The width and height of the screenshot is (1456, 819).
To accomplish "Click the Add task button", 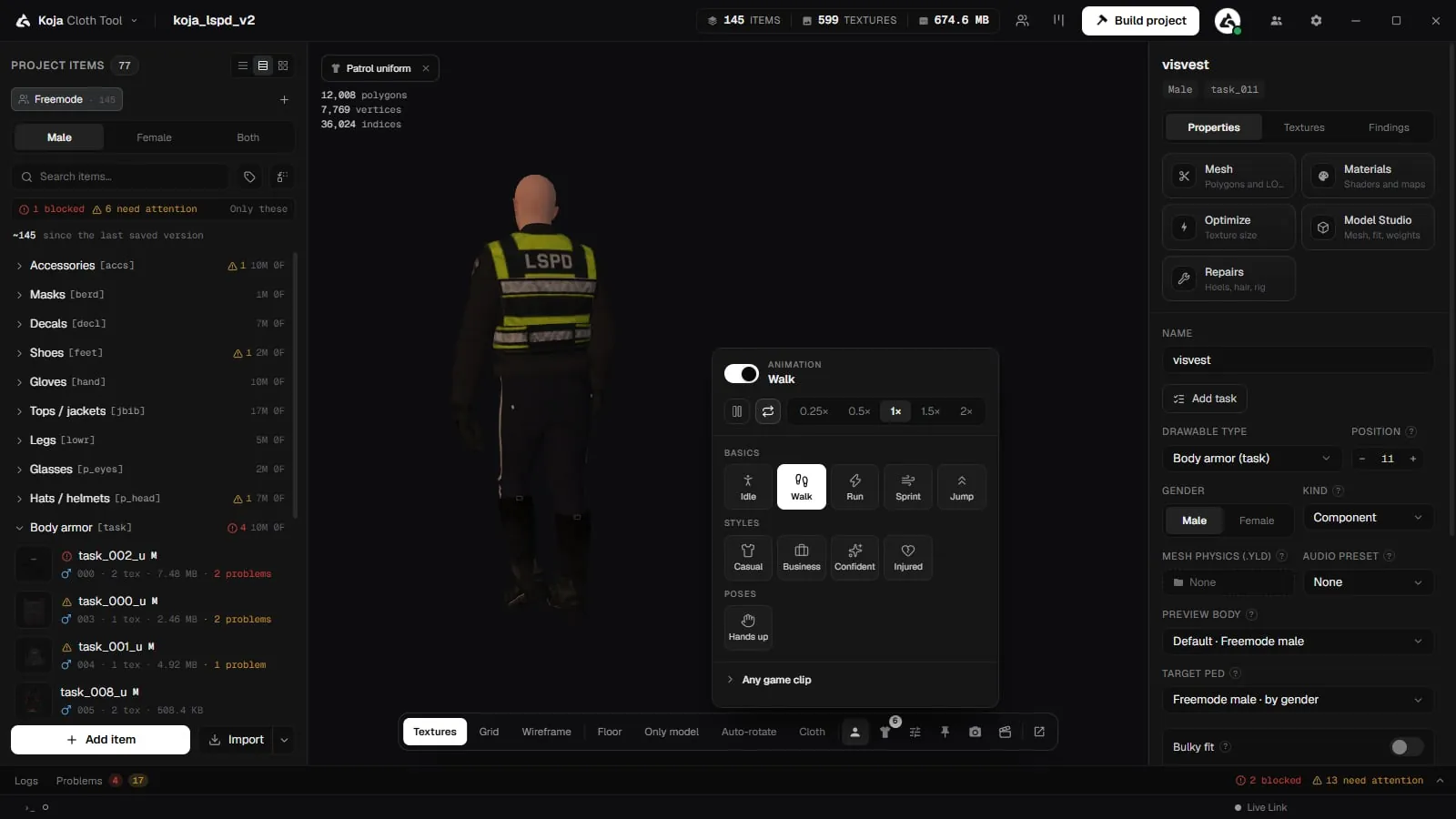I will tap(1204, 399).
